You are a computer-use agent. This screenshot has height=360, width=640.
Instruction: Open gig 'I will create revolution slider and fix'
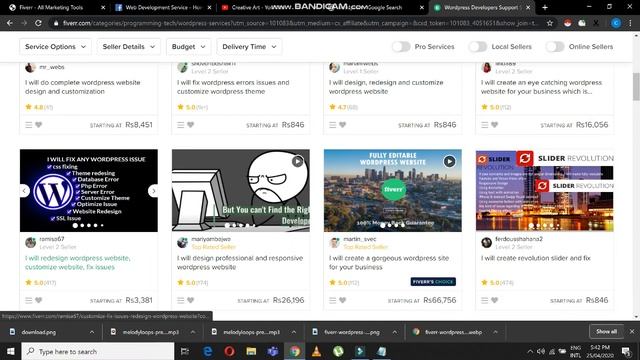[x=536, y=258]
